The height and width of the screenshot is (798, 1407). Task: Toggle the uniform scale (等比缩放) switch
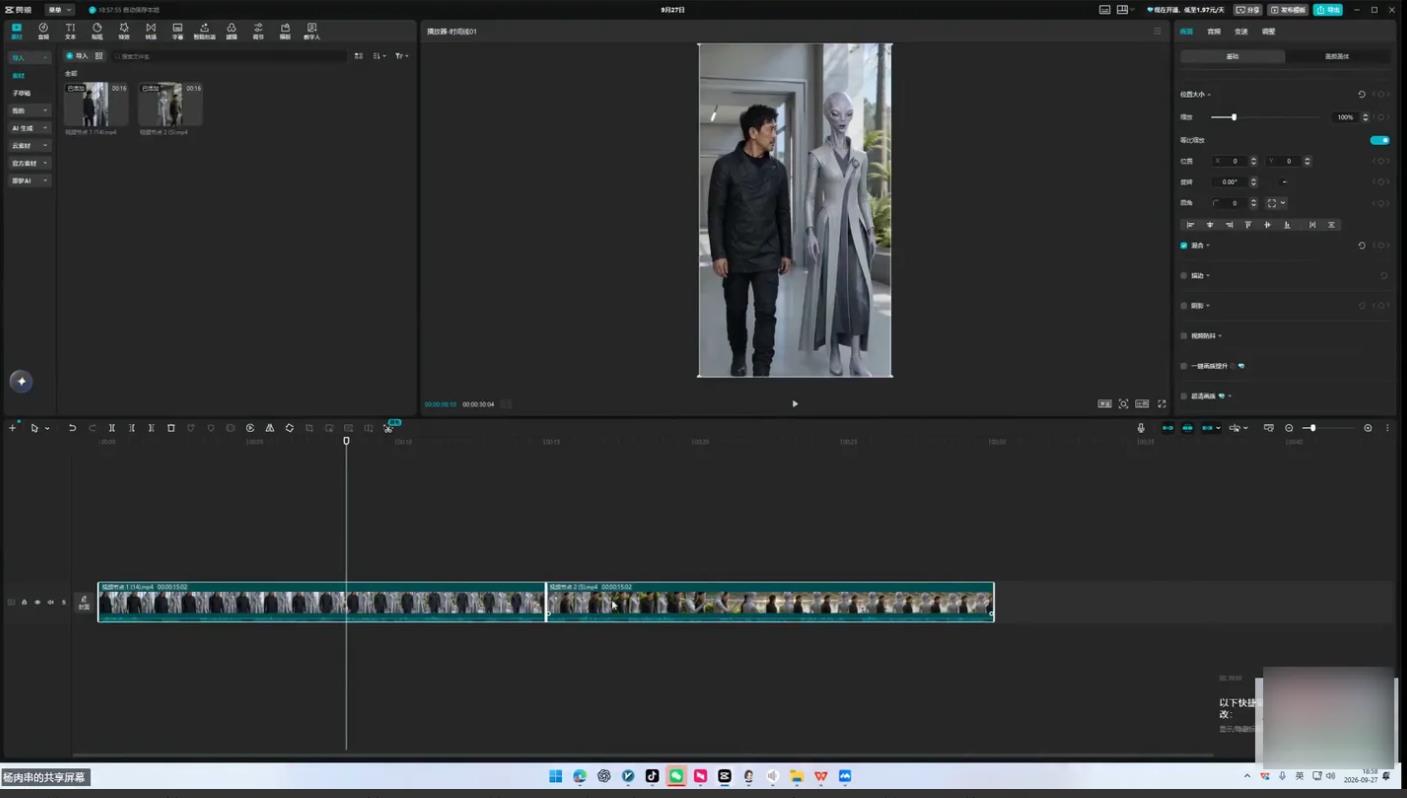pyautogui.click(x=1380, y=140)
